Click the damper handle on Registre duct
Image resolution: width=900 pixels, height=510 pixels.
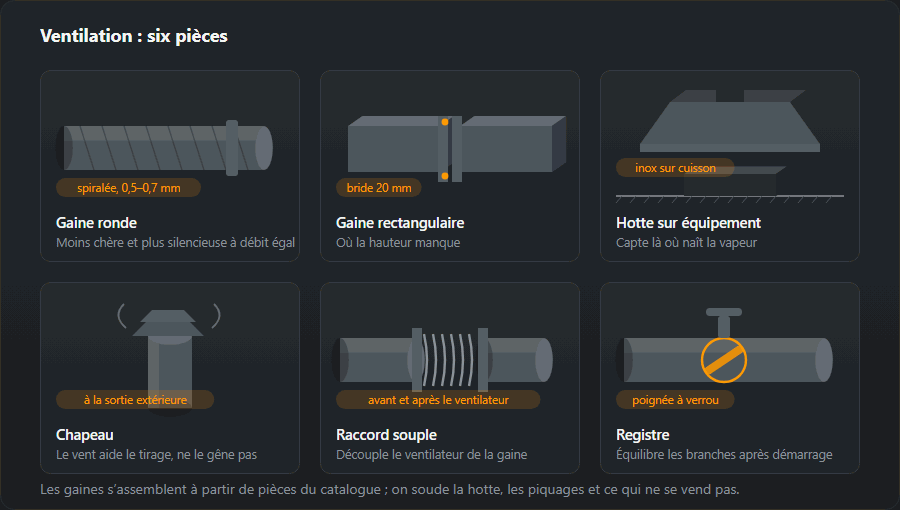pyautogui.click(x=724, y=323)
